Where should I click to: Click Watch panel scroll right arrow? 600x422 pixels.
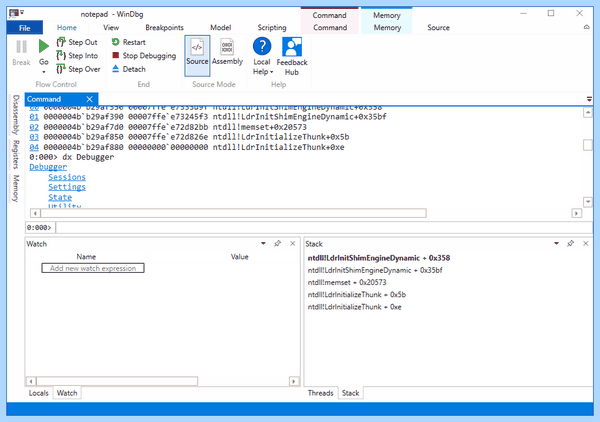(293, 381)
